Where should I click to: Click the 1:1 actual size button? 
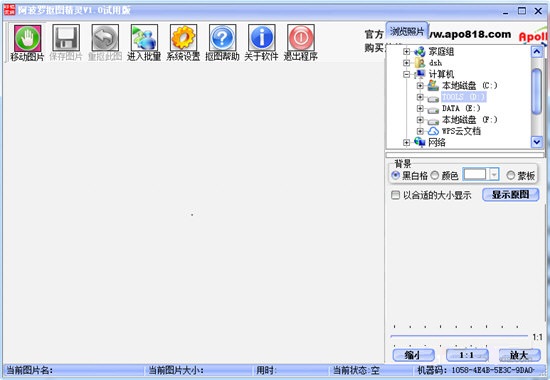pyautogui.click(x=467, y=355)
